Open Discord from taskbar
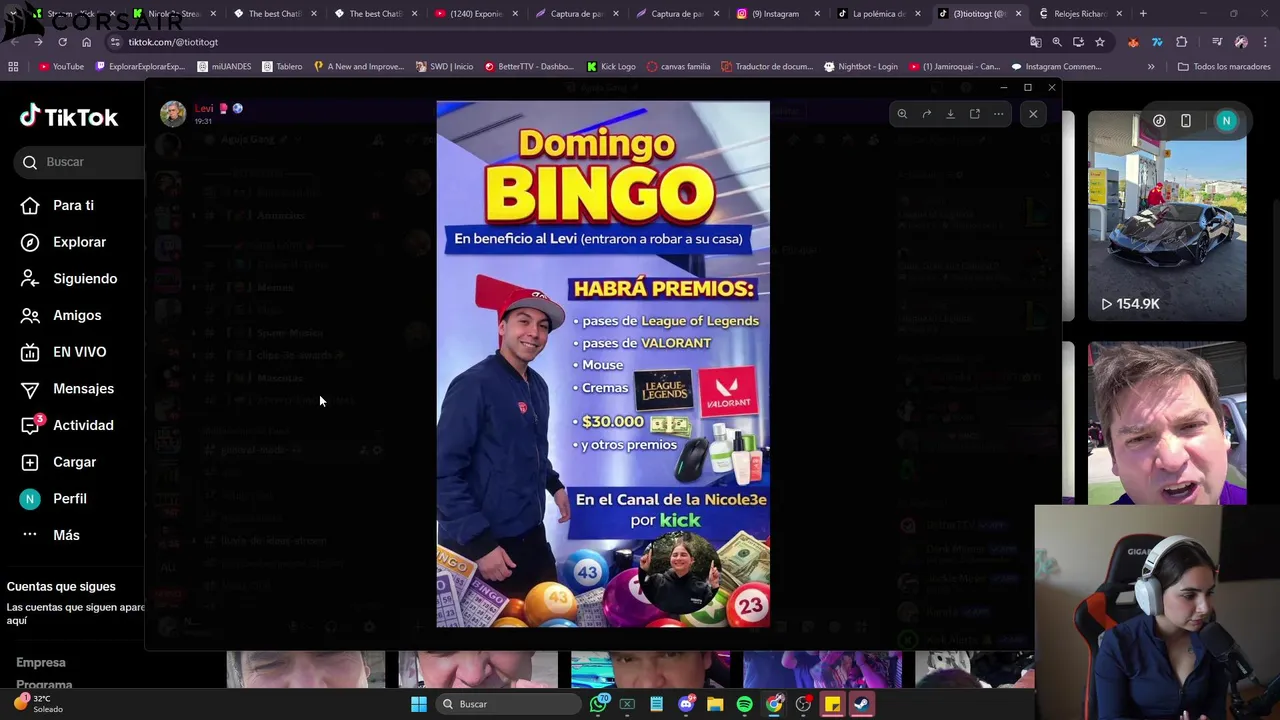Viewport: 1280px width, 720px height. pos(686,704)
